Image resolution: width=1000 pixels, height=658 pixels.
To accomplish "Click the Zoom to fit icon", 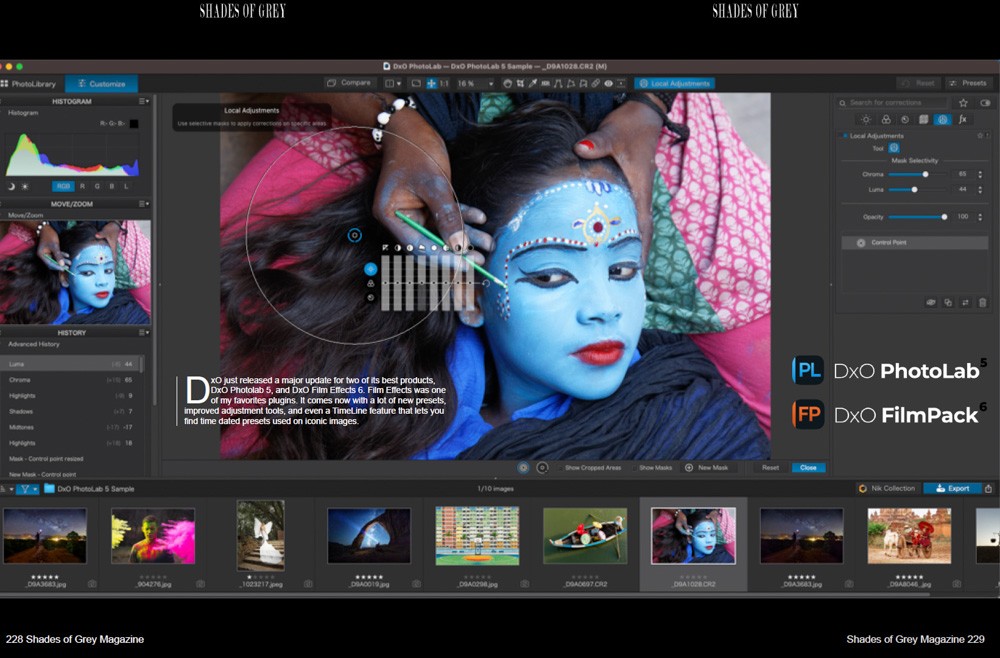I will point(416,84).
